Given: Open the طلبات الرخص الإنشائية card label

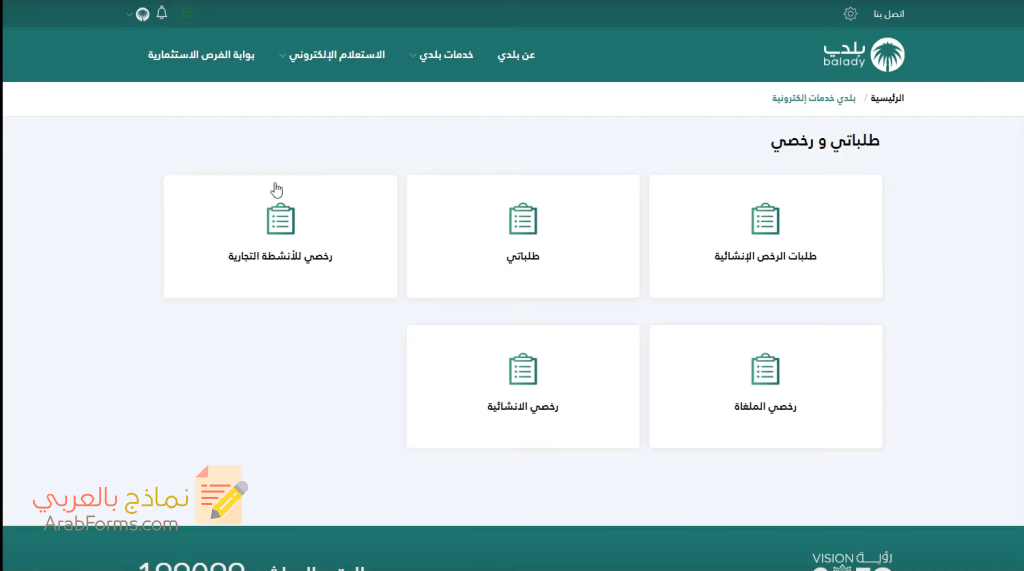Looking at the screenshot, I should [x=765, y=256].
